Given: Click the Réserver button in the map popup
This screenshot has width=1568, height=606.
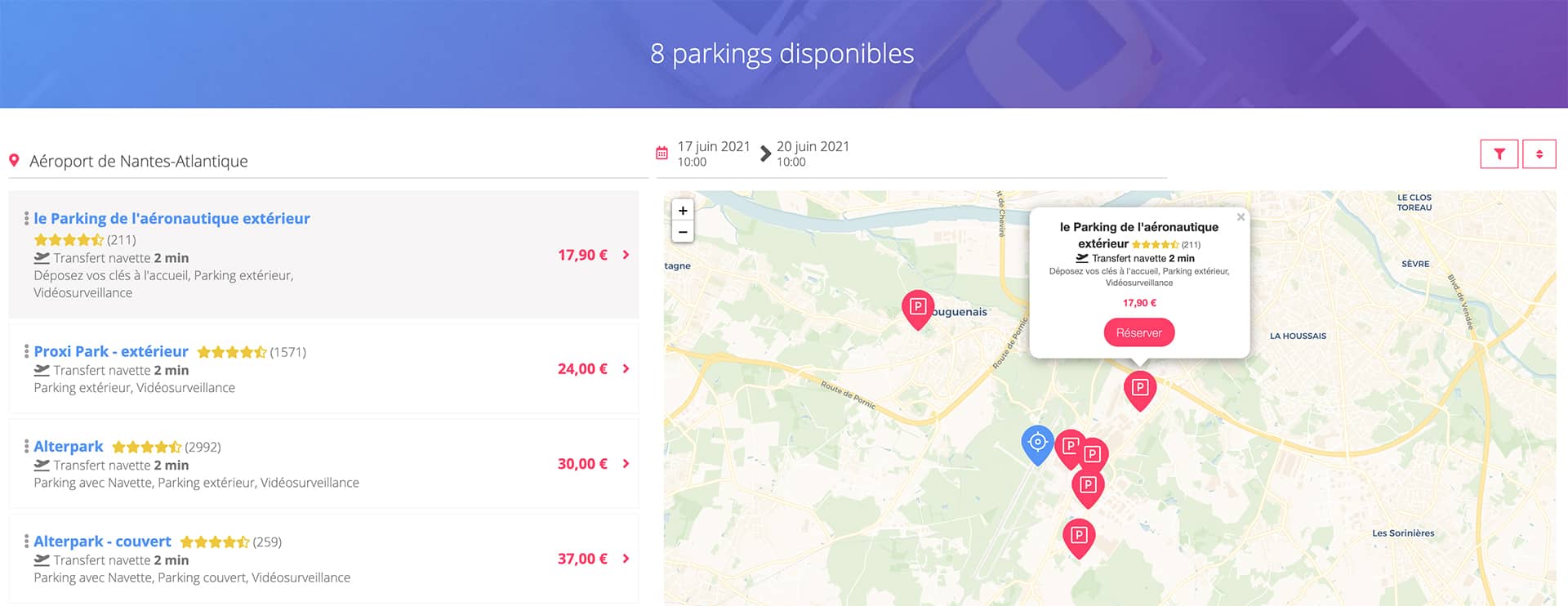Looking at the screenshot, I should click(1138, 332).
